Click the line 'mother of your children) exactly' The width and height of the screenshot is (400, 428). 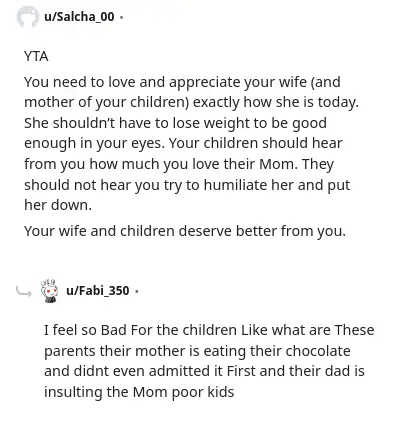[x=191, y=103]
